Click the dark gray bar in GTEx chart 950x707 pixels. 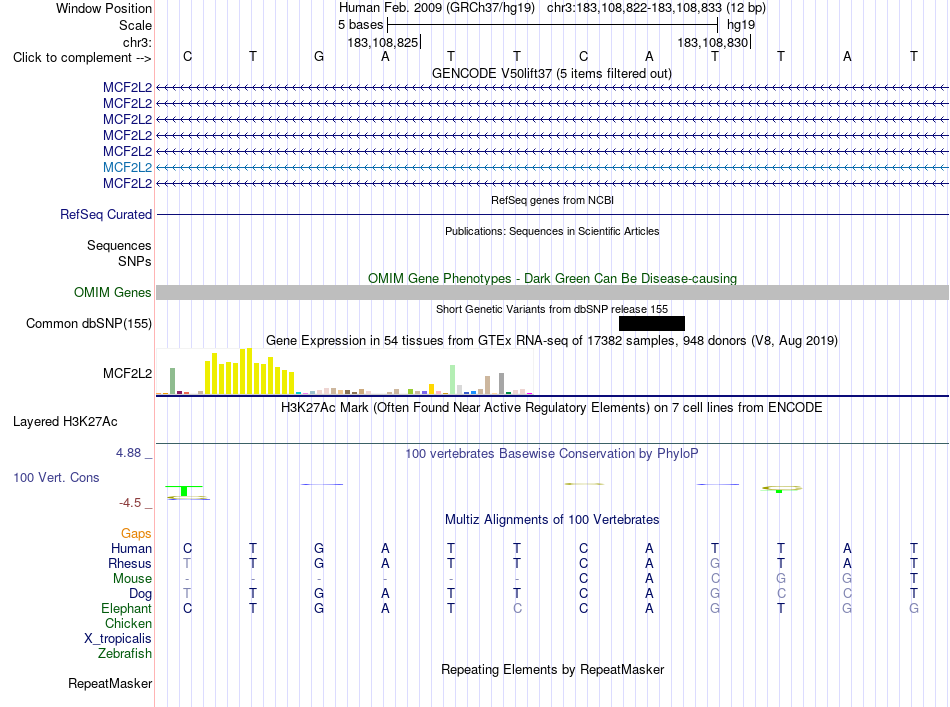point(501,383)
